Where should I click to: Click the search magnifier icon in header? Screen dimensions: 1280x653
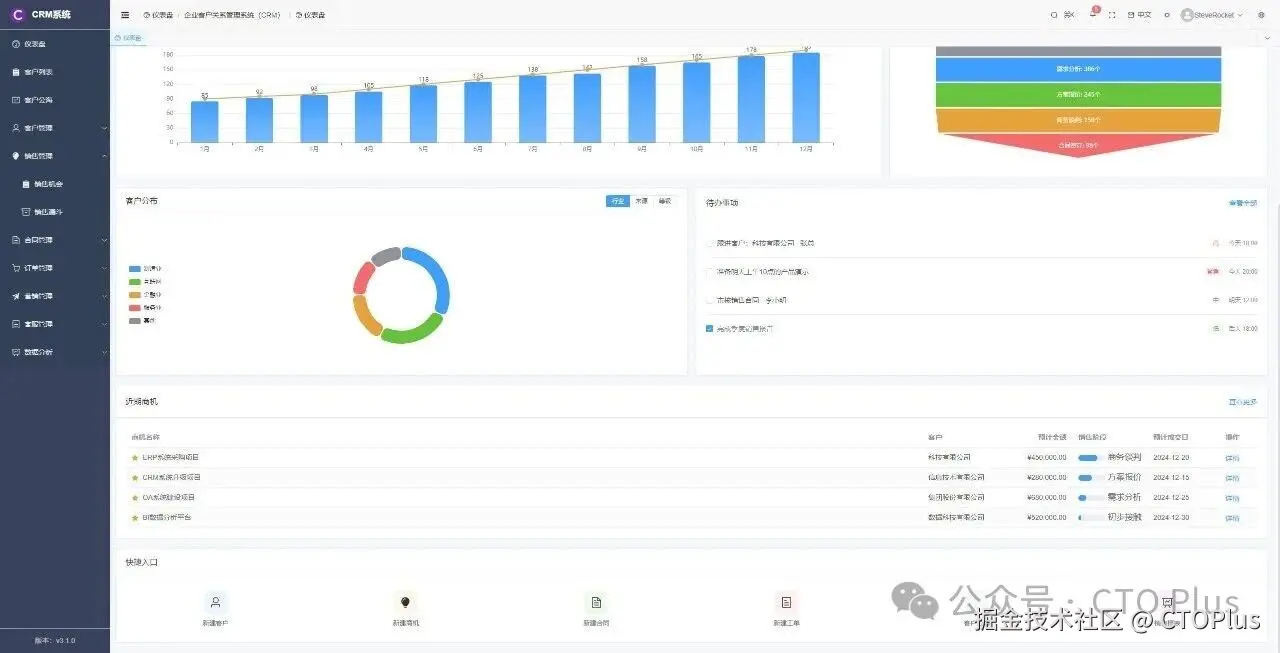click(x=1053, y=15)
